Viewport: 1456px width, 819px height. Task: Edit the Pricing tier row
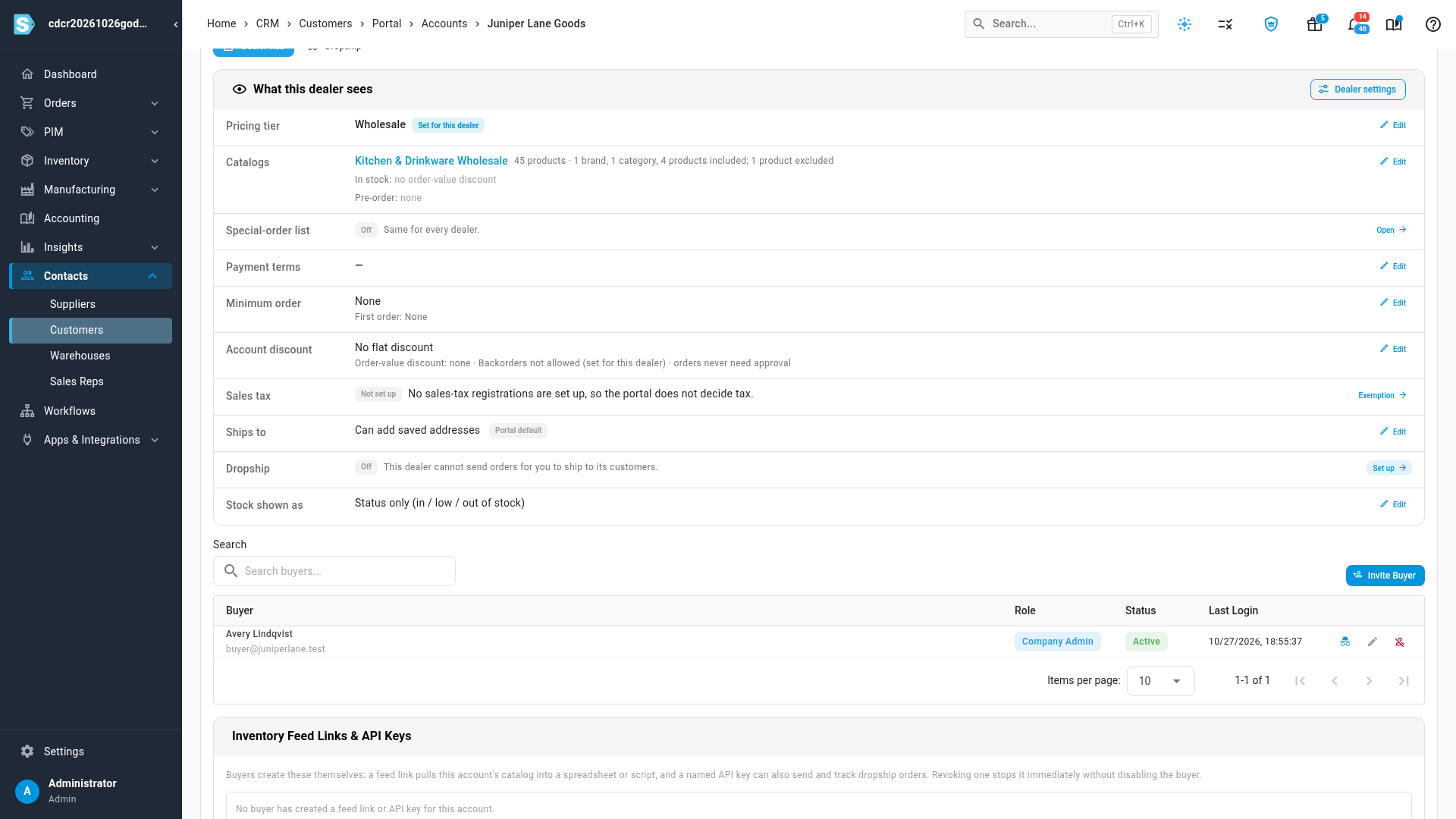[x=1393, y=125]
